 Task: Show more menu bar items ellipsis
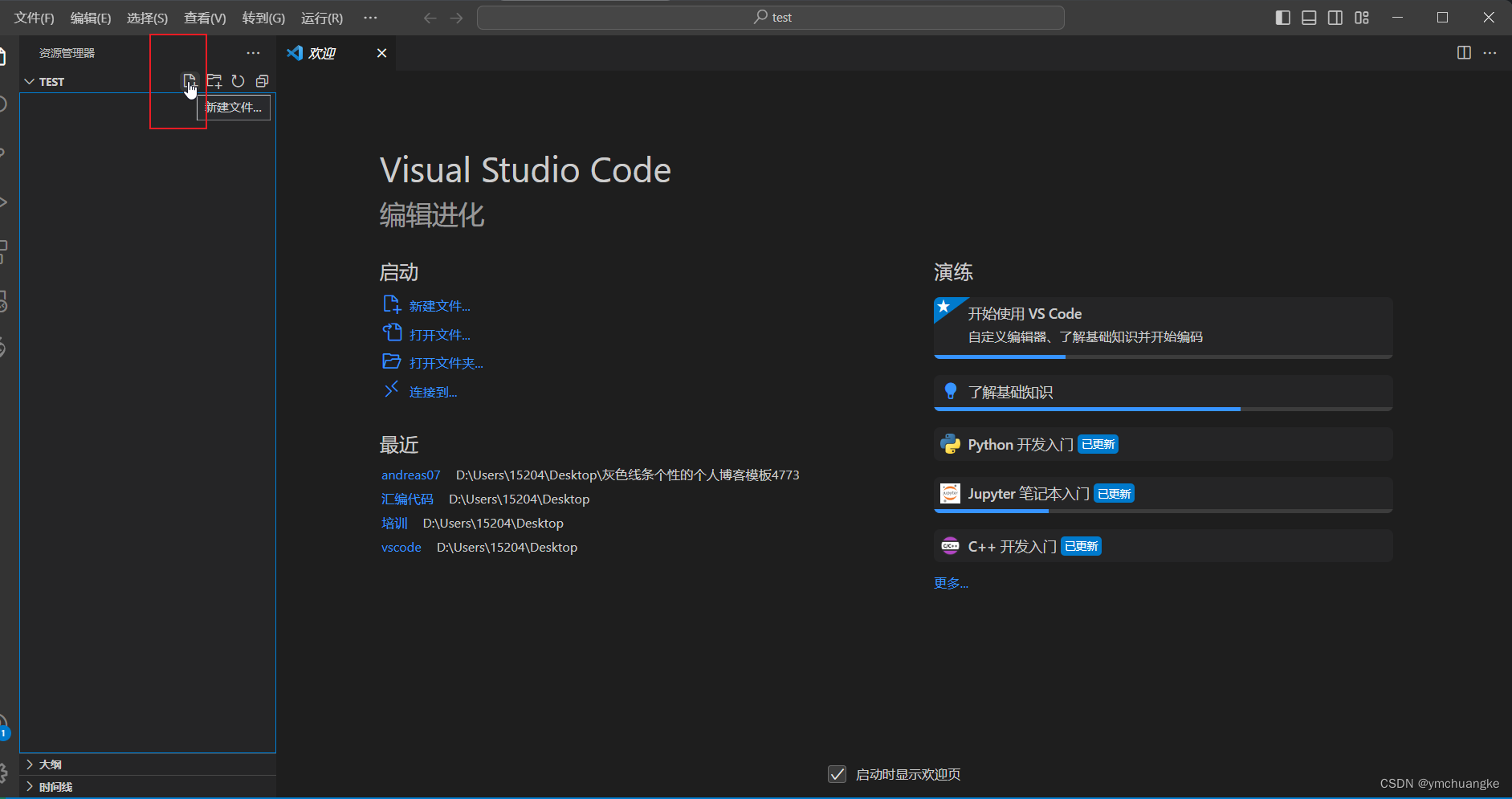370,18
